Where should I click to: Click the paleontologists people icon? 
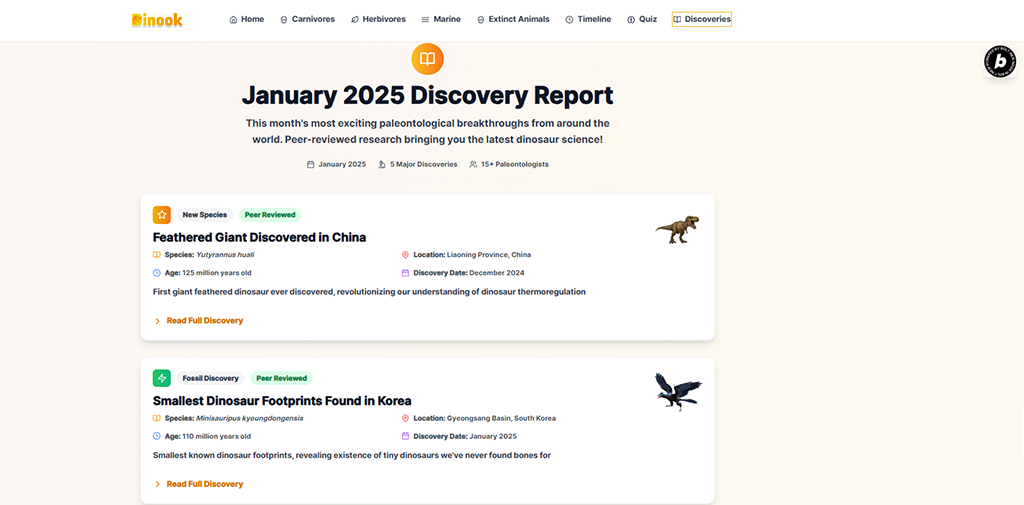coord(473,165)
